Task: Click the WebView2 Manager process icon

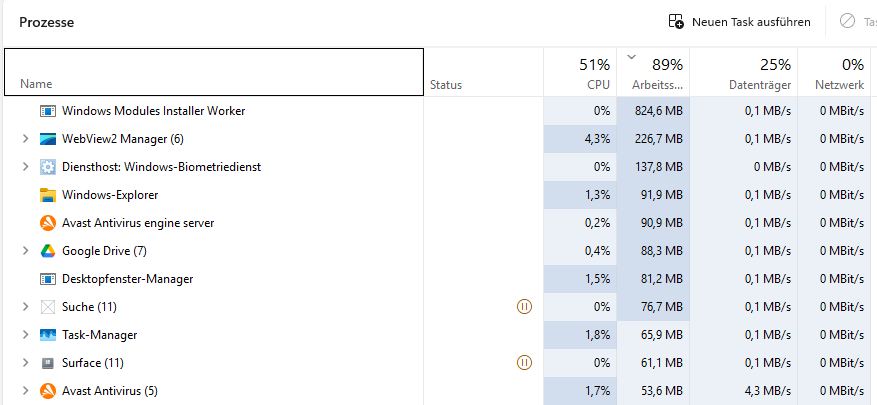Action: click(48, 139)
